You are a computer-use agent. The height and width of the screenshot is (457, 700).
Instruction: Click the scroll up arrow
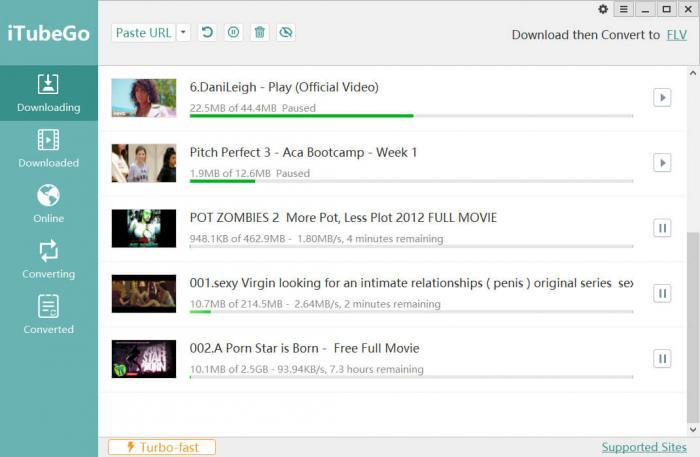pos(693,73)
